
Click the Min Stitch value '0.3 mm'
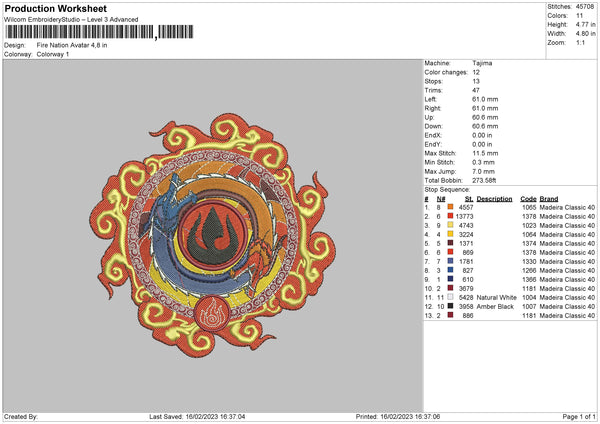click(483, 162)
